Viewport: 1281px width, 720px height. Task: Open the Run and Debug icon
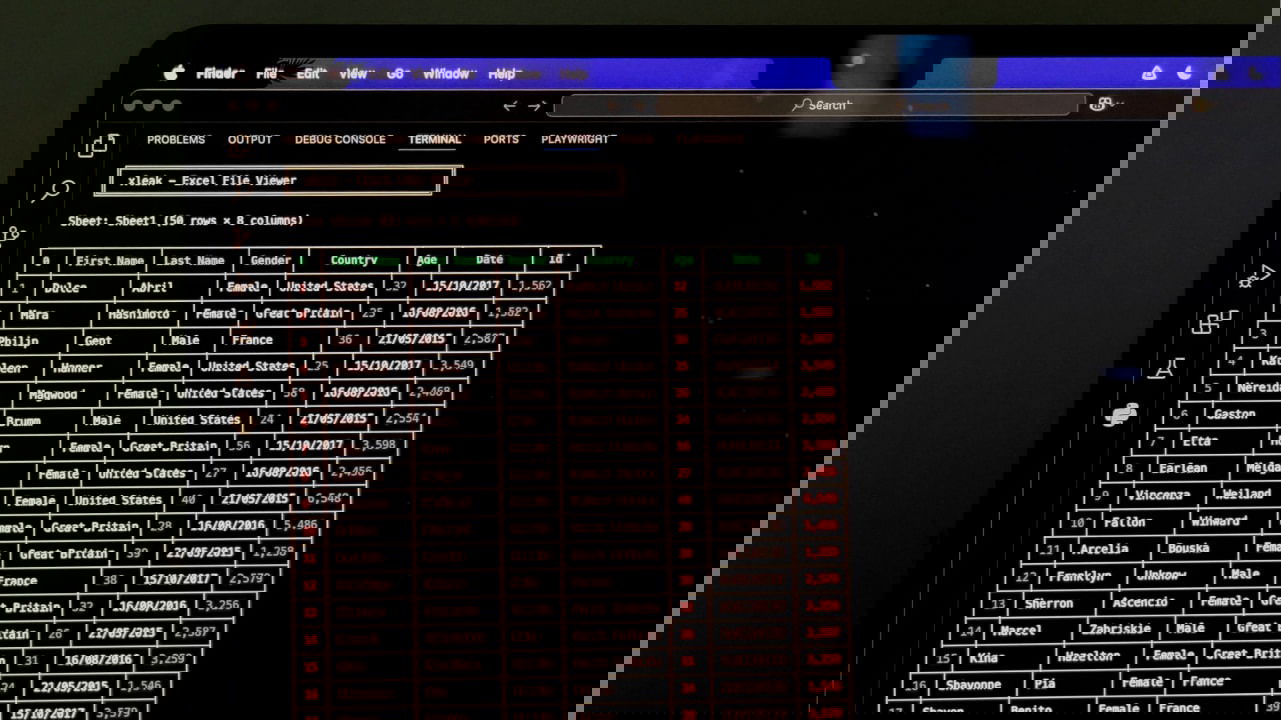[x=1249, y=277]
